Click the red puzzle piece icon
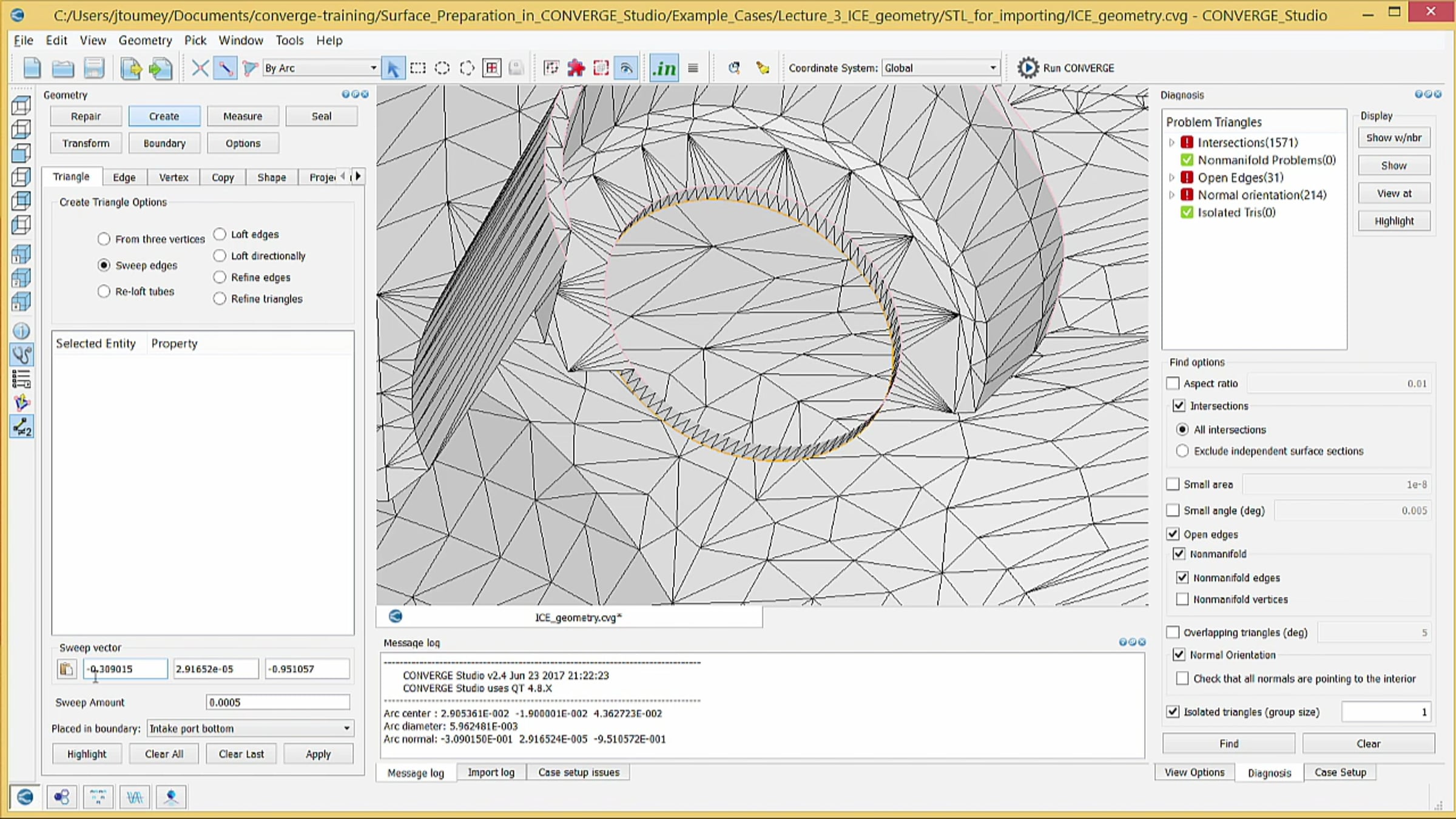This screenshot has height=819, width=1456. click(576, 68)
